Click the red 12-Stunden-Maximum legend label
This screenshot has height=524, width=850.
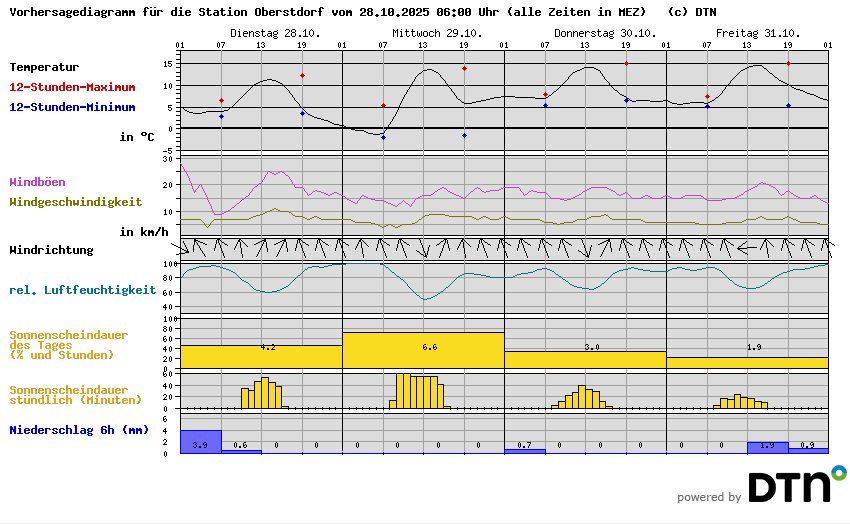tap(72, 87)
